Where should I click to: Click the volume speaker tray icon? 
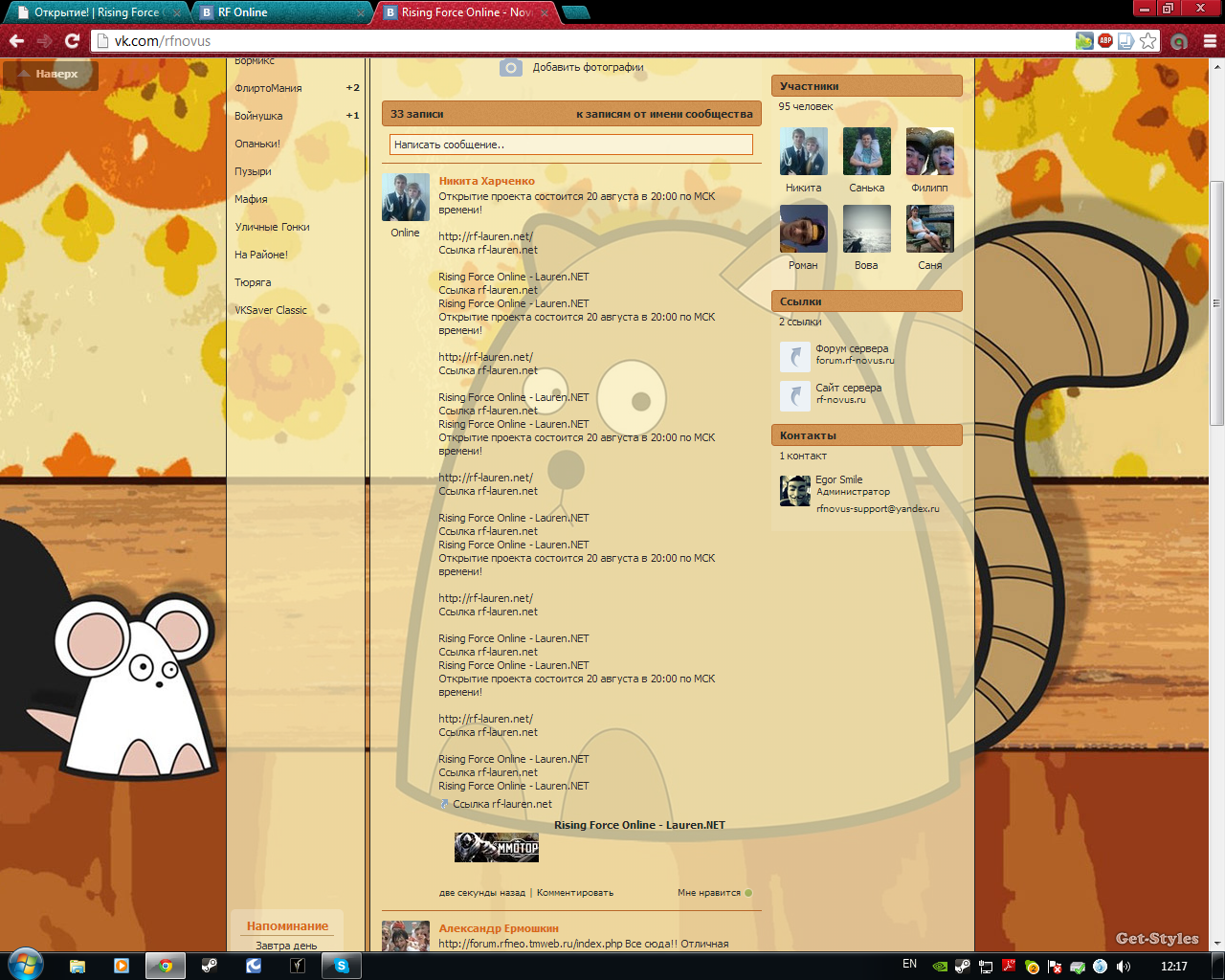1124,967
